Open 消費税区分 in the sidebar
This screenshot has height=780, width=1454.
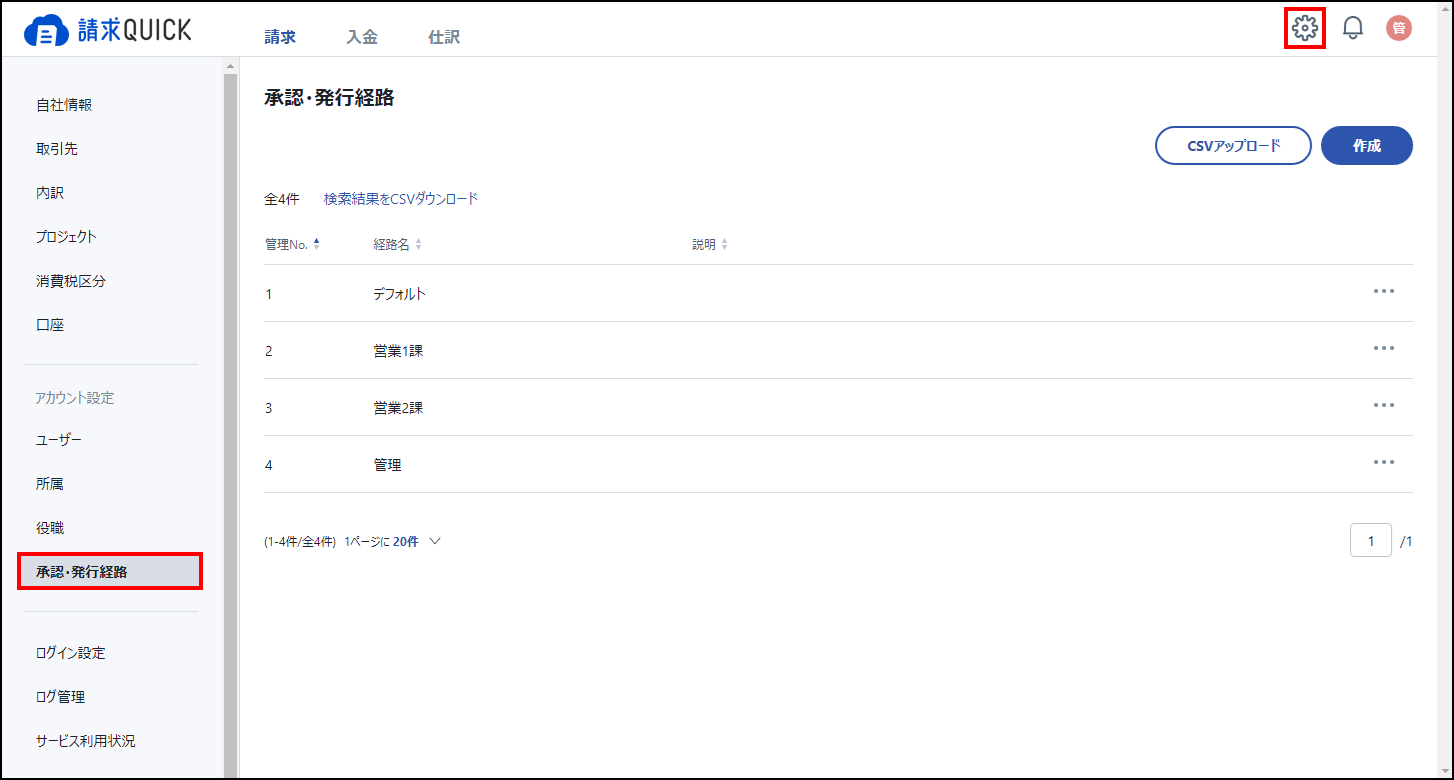(71, 281)
